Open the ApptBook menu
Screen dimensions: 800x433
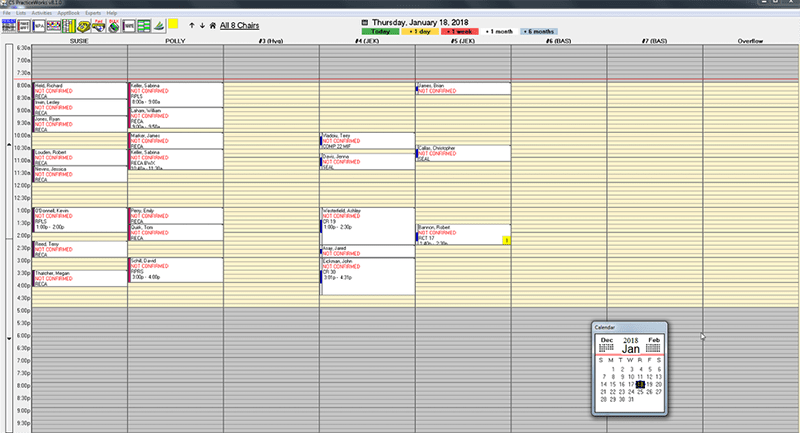tap(68, 13)
